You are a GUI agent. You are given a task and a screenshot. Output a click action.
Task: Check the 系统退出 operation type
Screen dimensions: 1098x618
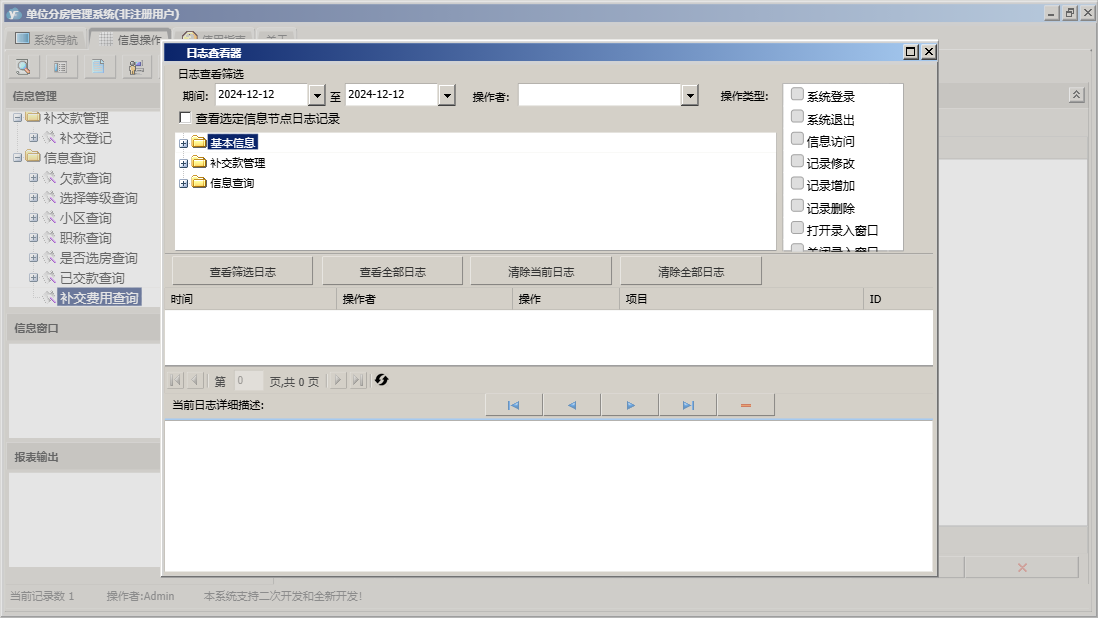coord(797,116)
